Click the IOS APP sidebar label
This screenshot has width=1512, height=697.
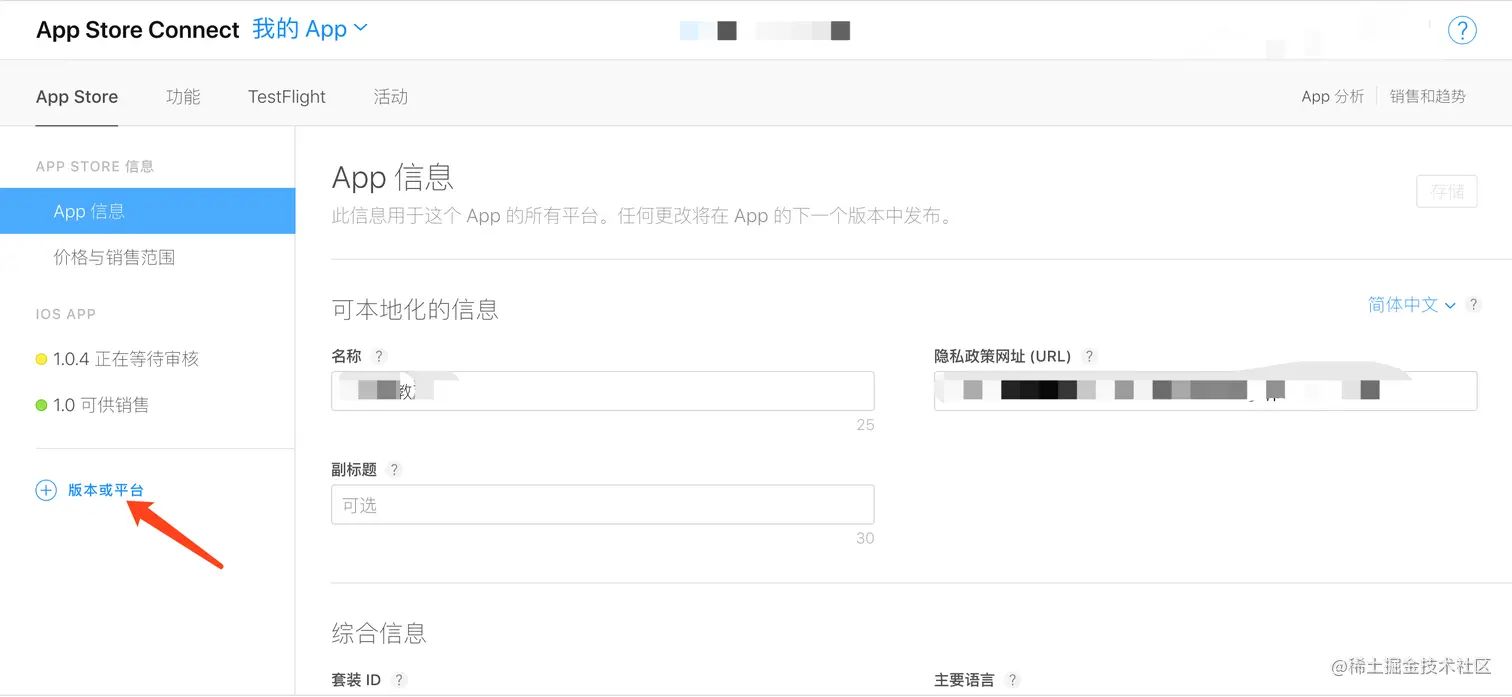66,314
